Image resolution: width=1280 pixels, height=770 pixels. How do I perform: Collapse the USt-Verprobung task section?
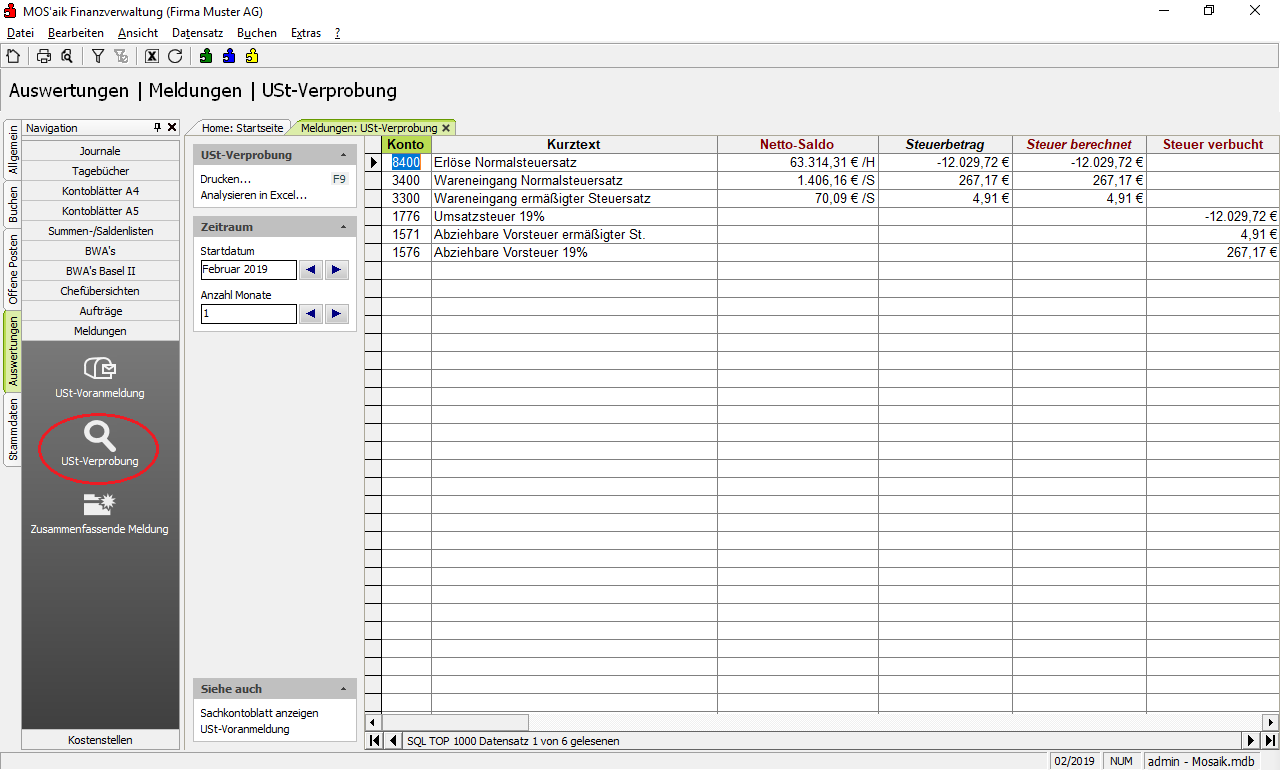pyautogui.click(x=343, y=156)
